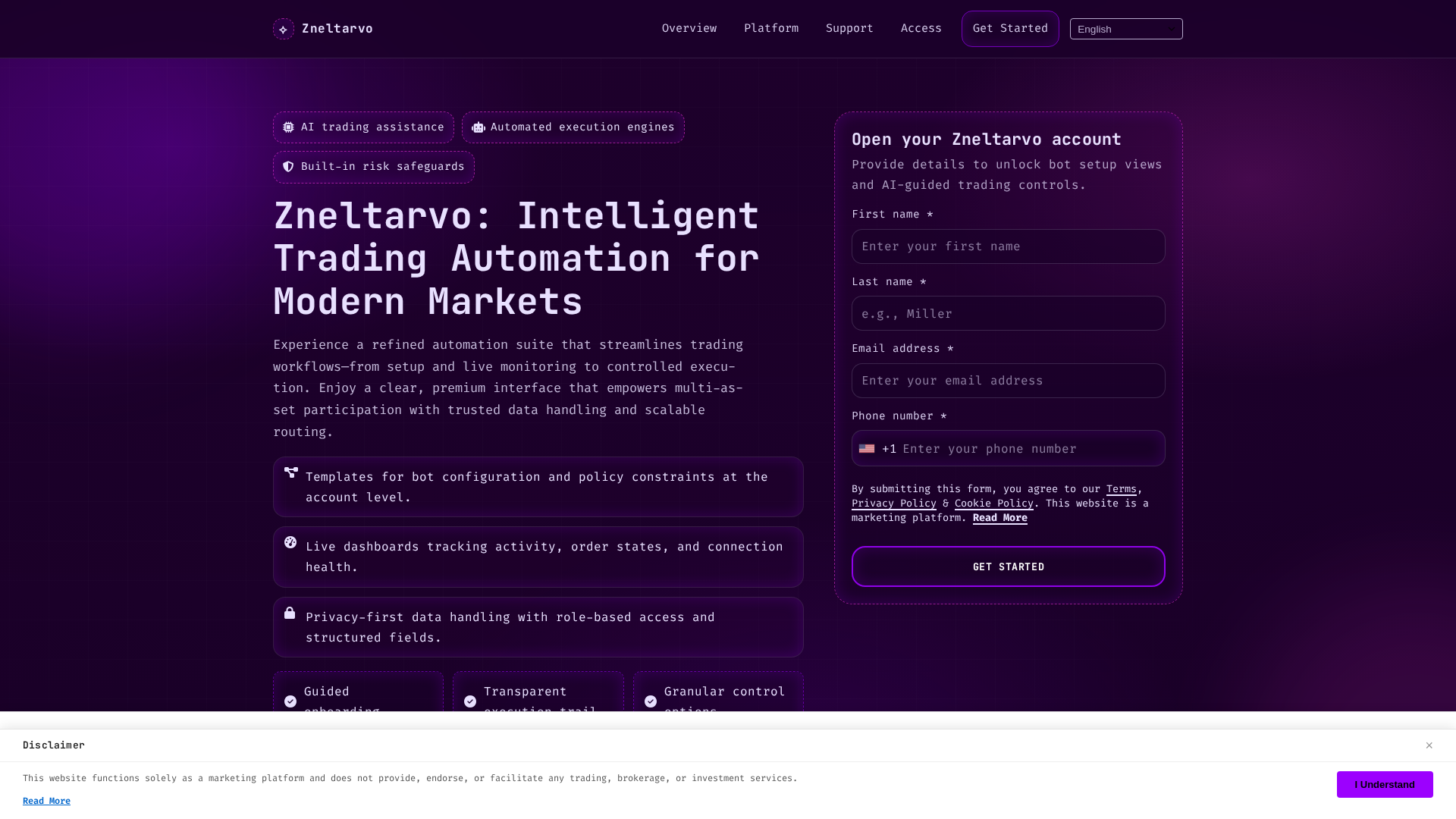
Task: Click the Built-in risk safeguards shield icon
Action: tap(288, 167)
